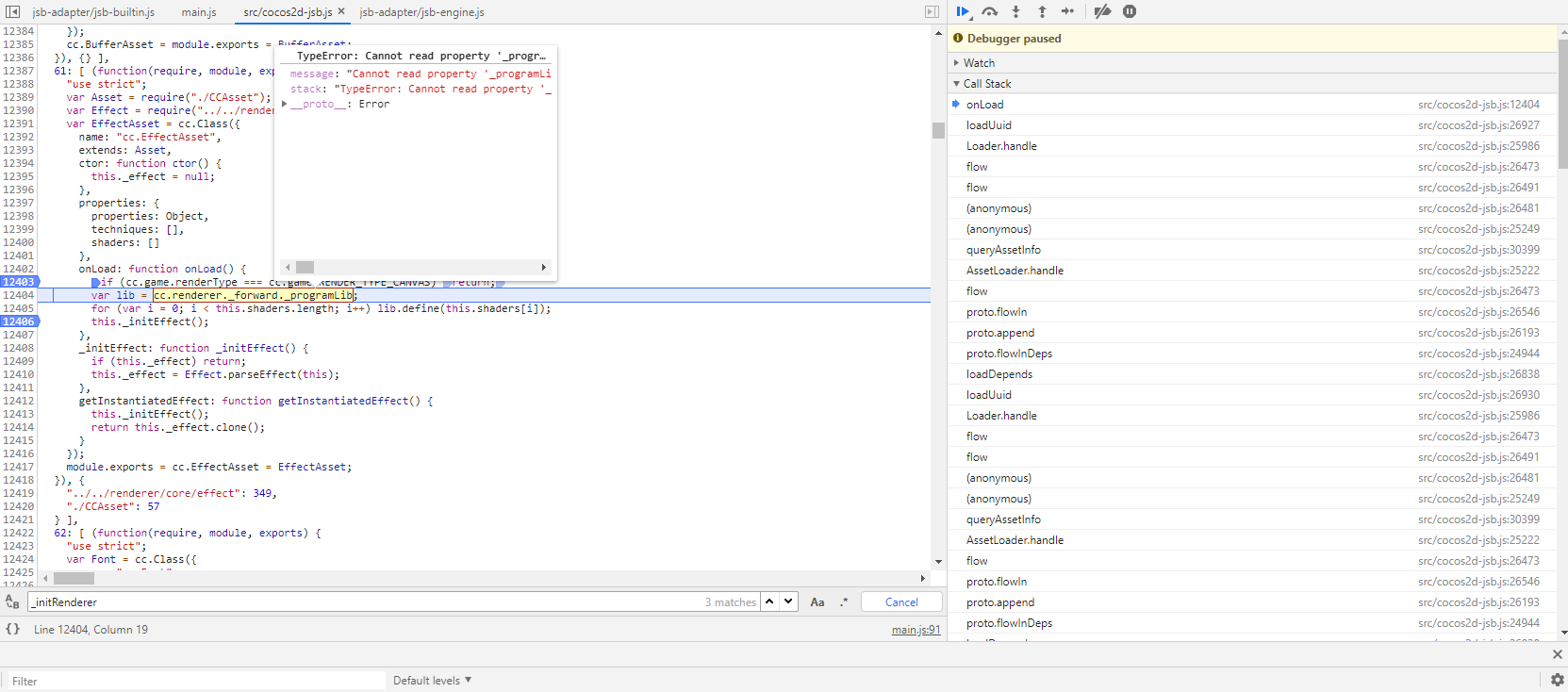This screenshot has width=1568, height=692.
Task: Add breakpoint on line 12404
Action: point(19,295)
